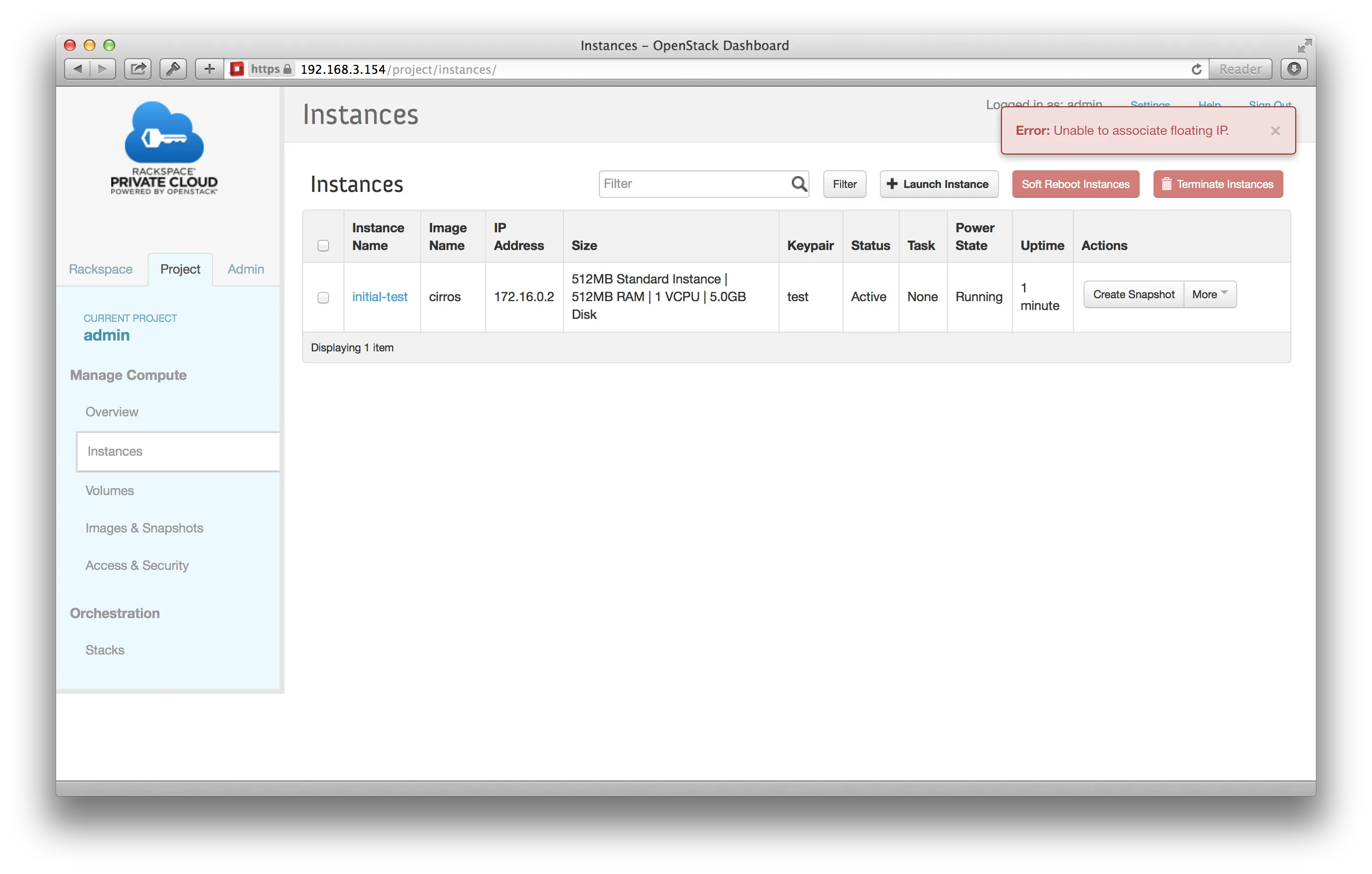The image size is (1372, 874).
Task: Click the Terminate Instances button
Action: pos(1217,184)
